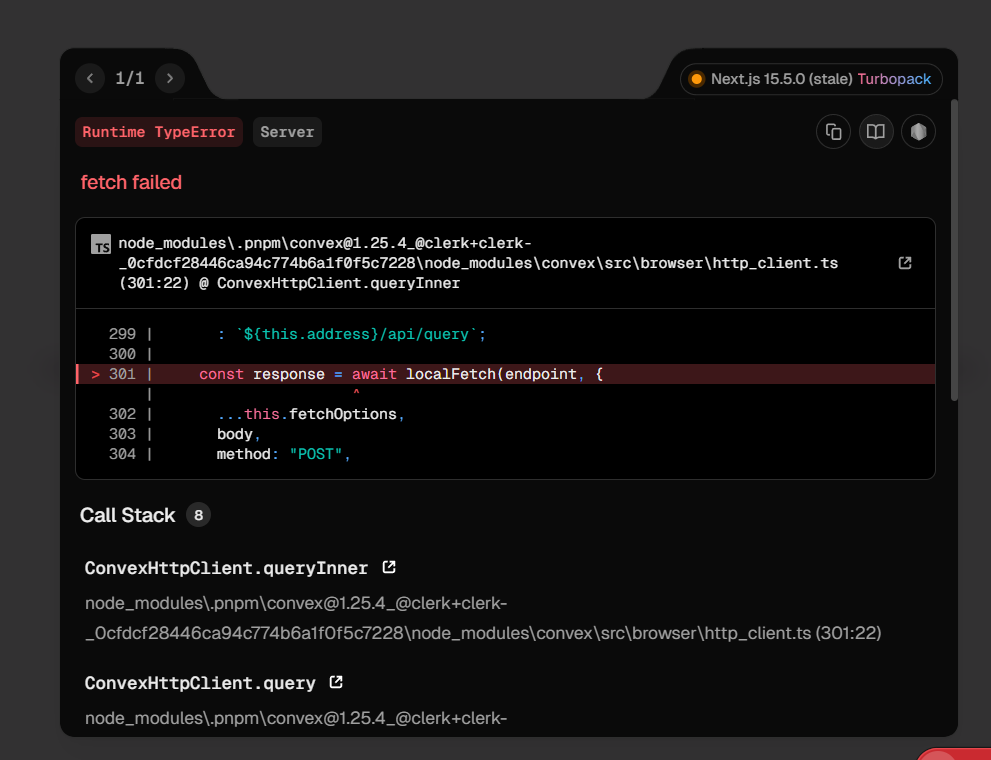Copy error info using the copy icon
The width and height of the screenshot is (991, 760).
pyautogui.click(x=834, y=131)
